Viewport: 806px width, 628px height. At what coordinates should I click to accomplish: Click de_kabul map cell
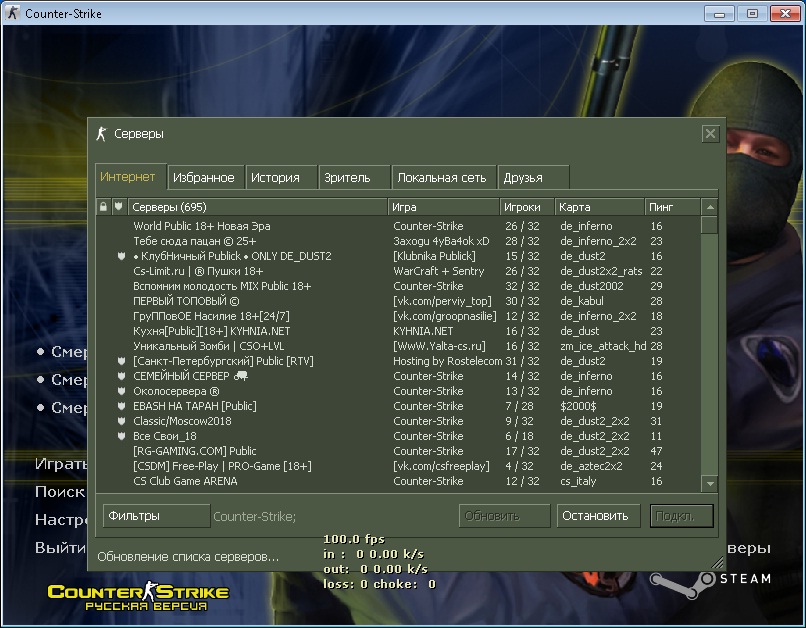pos(582,301)
